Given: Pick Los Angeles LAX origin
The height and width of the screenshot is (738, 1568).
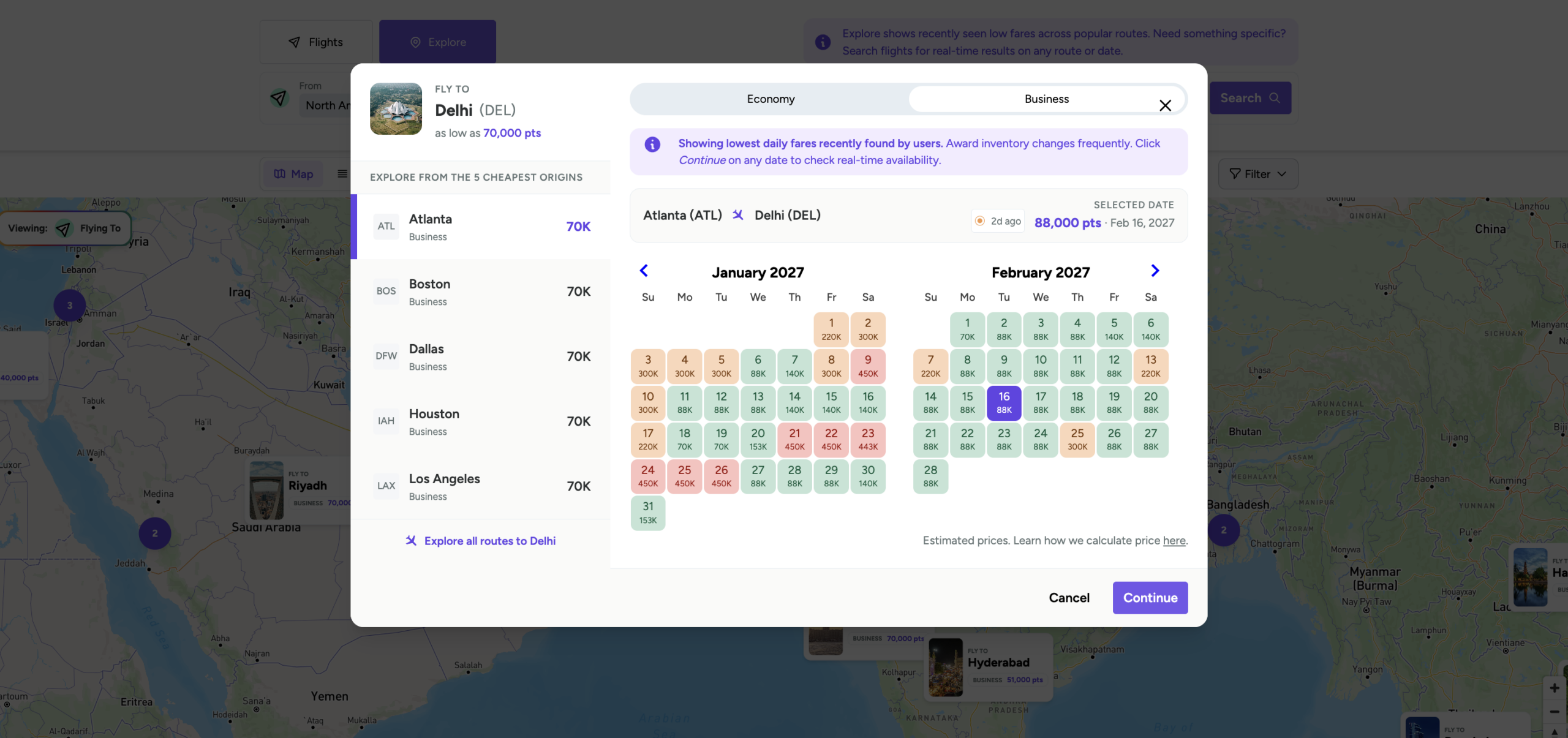Looking at the screenshot, I should click(x=481, y=486).
